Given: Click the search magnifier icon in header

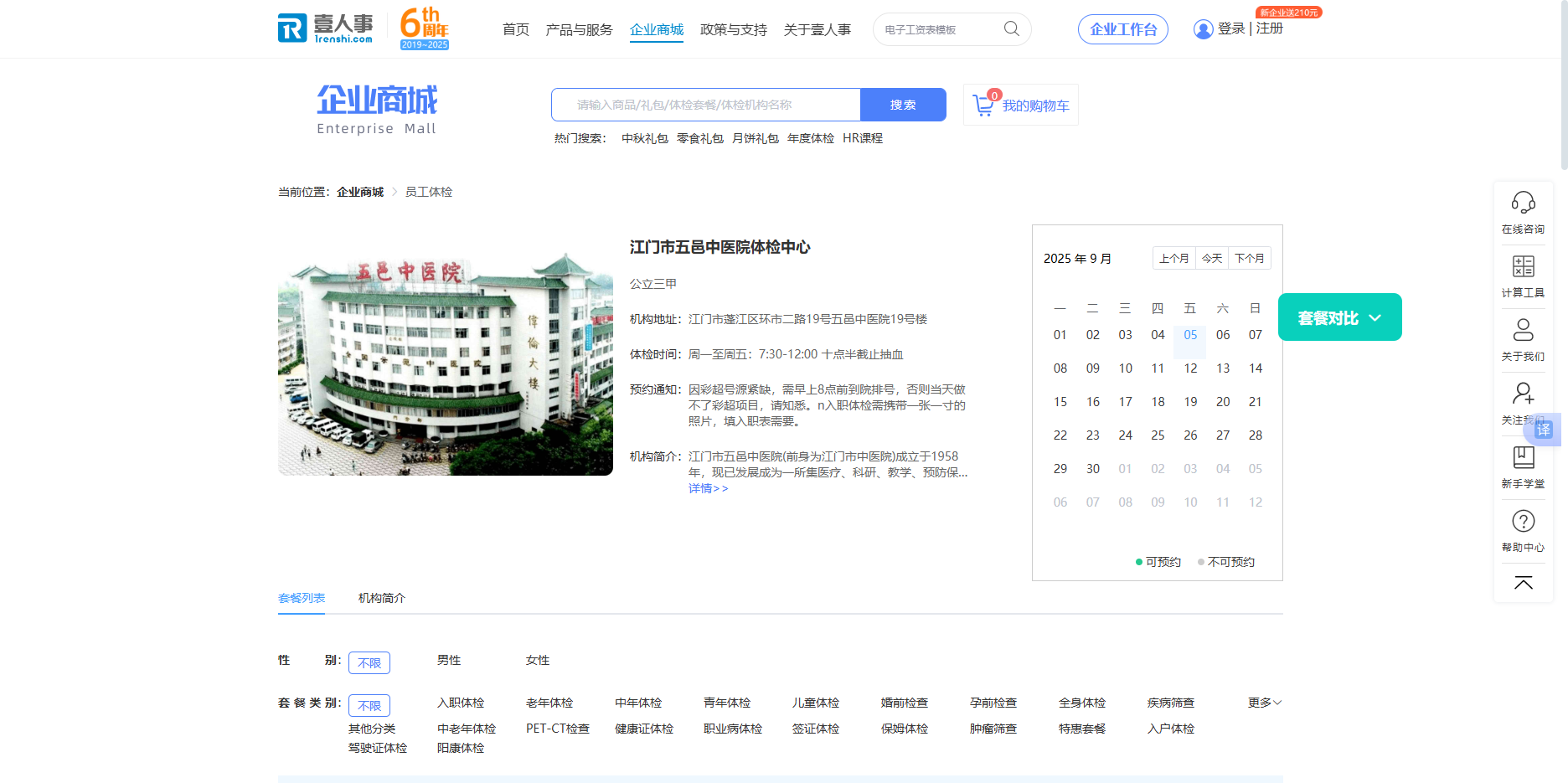Looking at the screenshot, I should [1012, 29].
